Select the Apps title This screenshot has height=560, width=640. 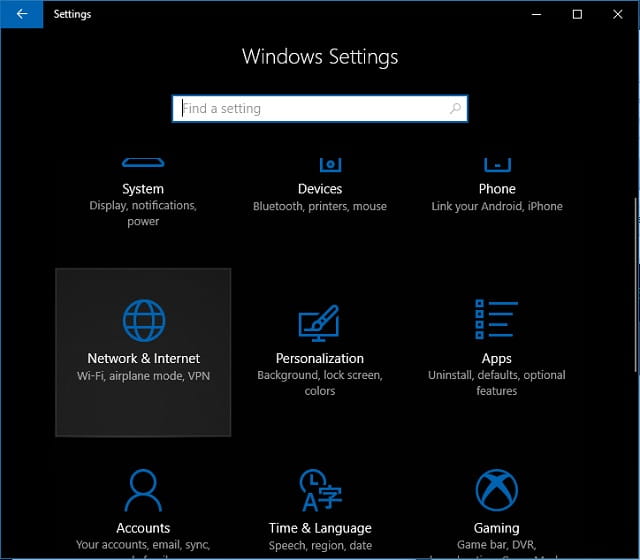click(496, 359)
